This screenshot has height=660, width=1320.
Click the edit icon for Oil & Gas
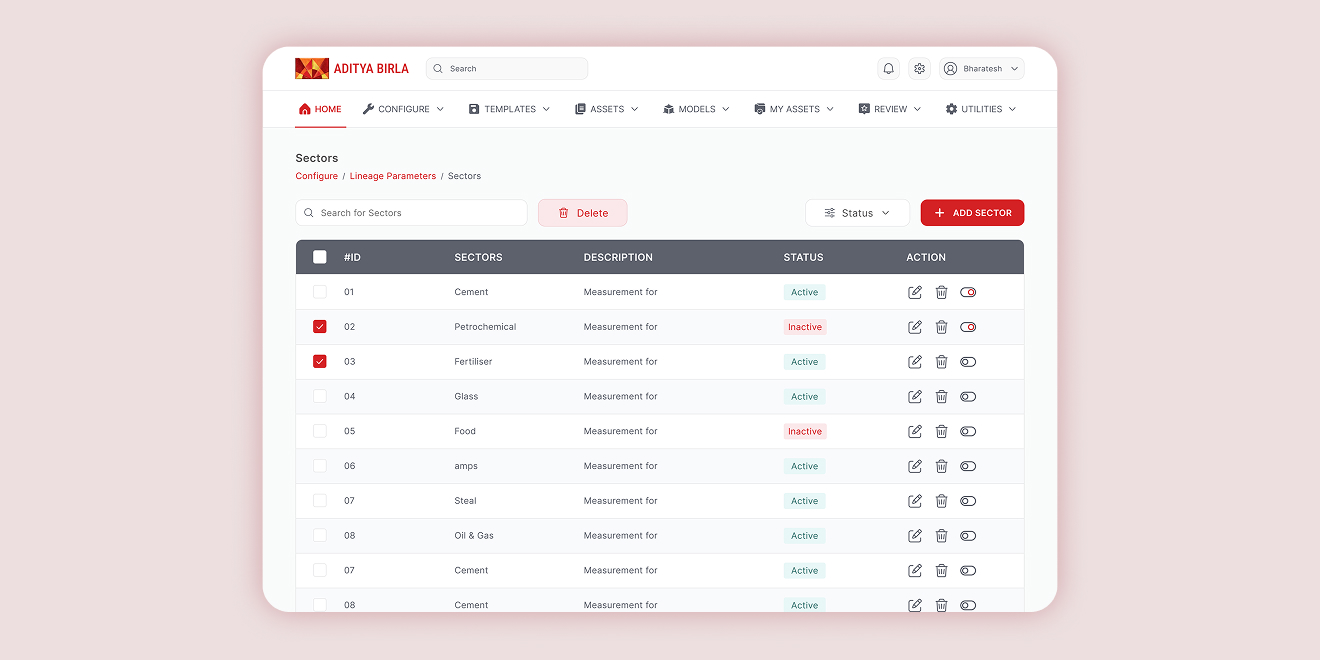point(915,536)
